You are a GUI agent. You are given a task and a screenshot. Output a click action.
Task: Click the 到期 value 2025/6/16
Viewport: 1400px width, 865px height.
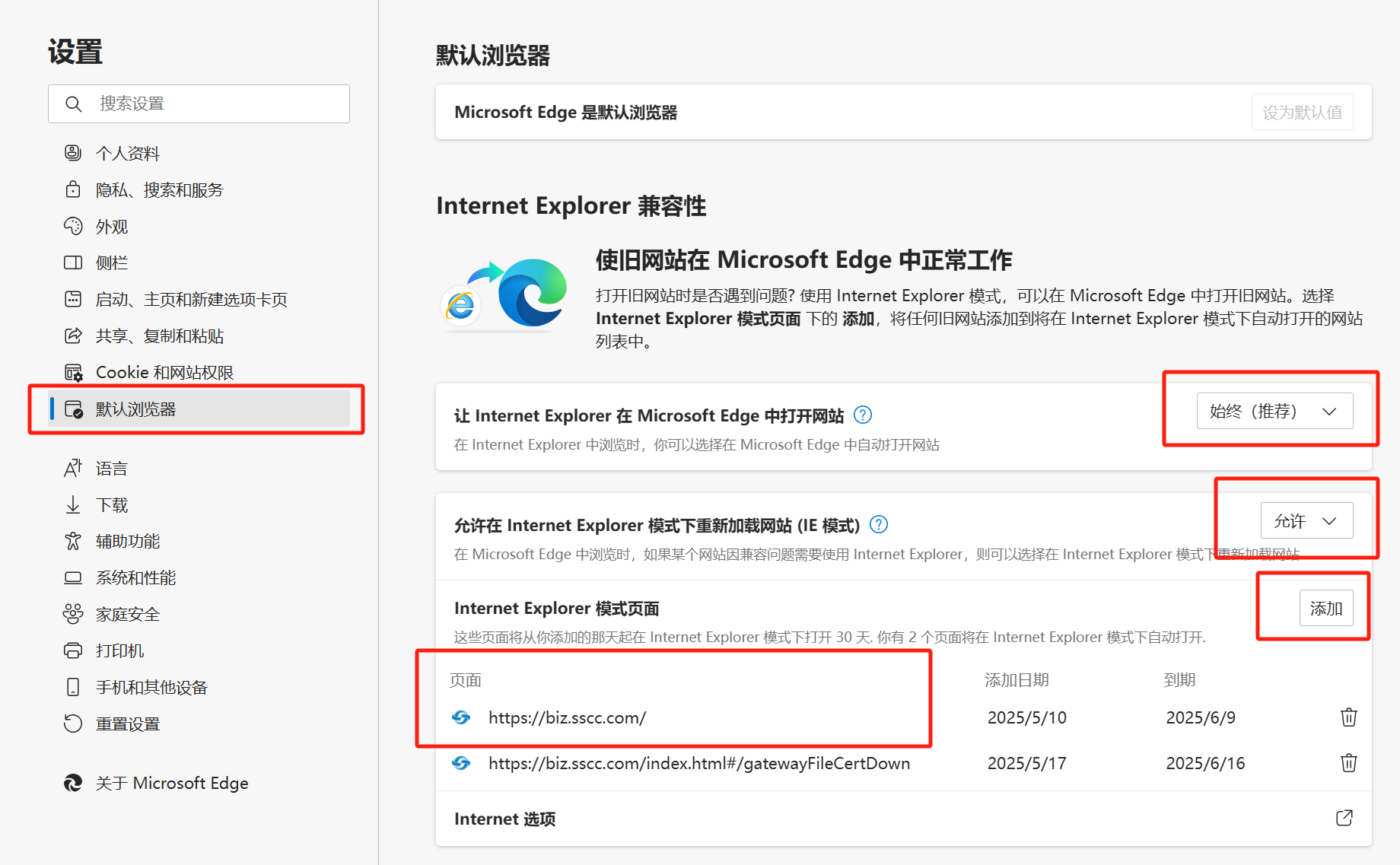click(1205, 763)
